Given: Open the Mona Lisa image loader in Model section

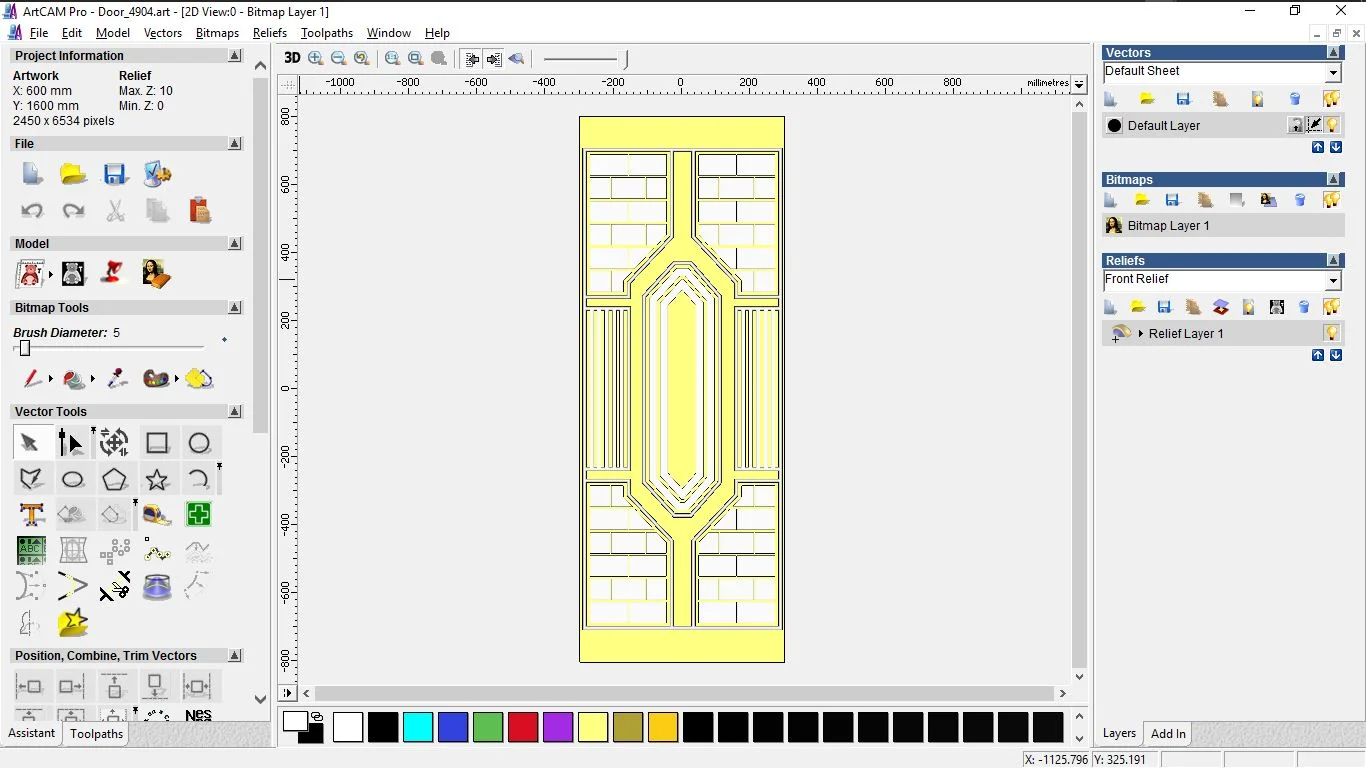Looking at the screenshot, I should [x=156, y=272].
